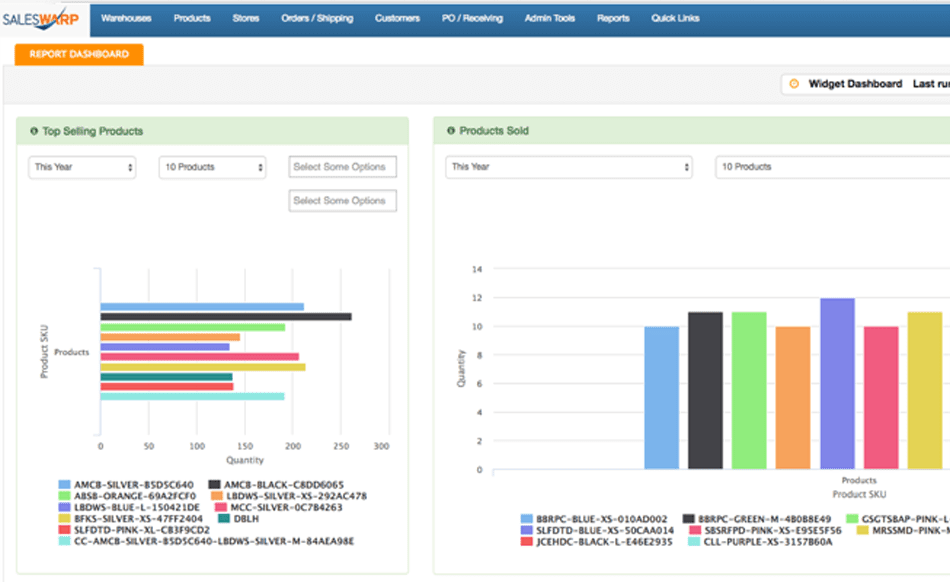Click first Select Some Options field
This screenshot has height=582, width=950.
[x=342, y=167]
